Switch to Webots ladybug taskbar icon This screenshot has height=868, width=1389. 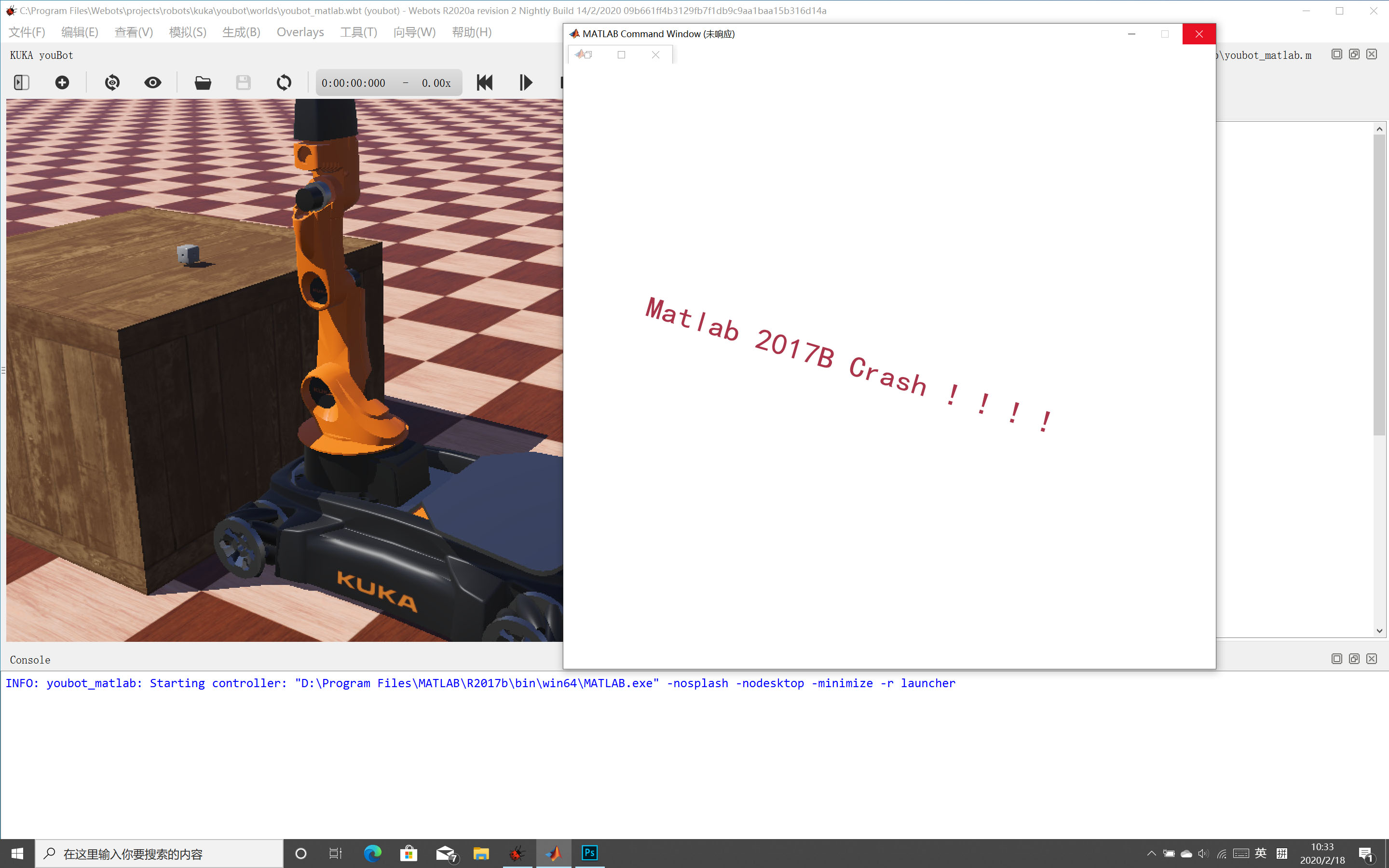pyautogui.click(x=517, y=854)
